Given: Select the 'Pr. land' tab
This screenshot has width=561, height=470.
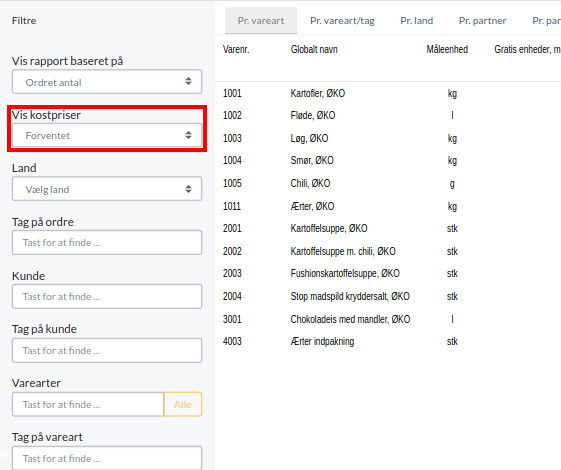Looking at the screenshot, I should [x=416, y=21].
